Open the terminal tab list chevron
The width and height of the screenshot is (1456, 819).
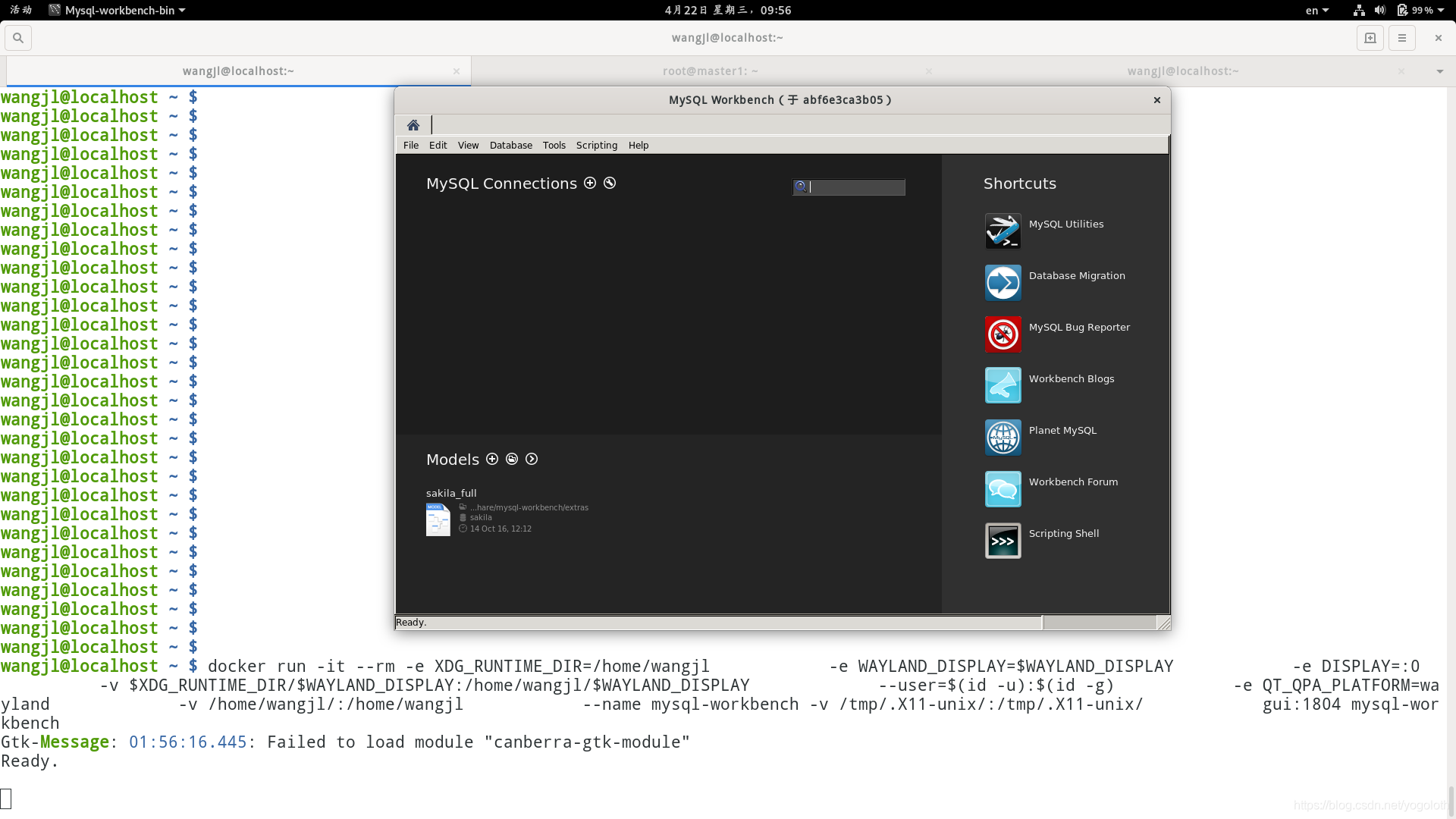(1439, 71)
